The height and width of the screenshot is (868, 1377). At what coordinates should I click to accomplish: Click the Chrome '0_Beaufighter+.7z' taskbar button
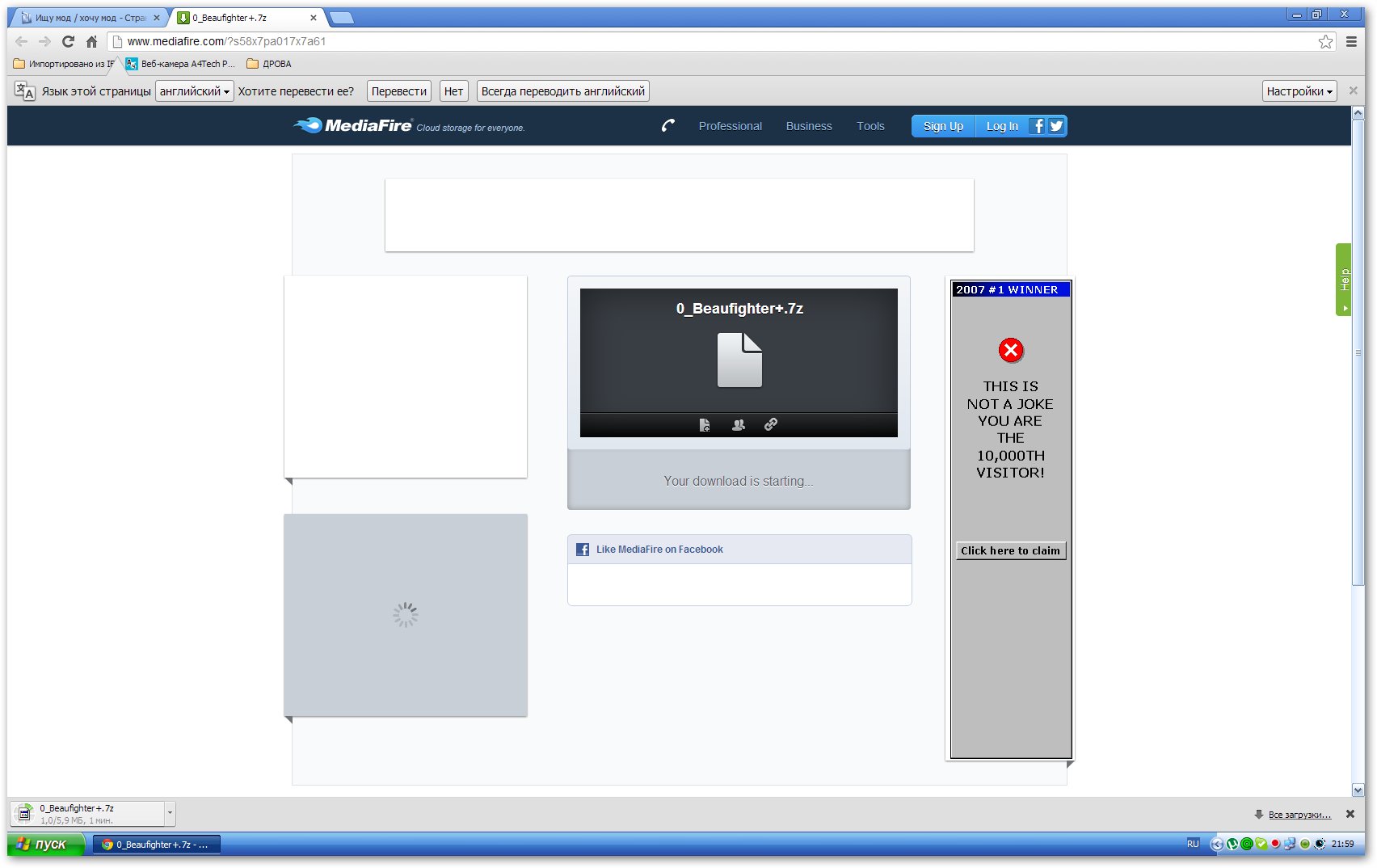[x=157, y=844]
